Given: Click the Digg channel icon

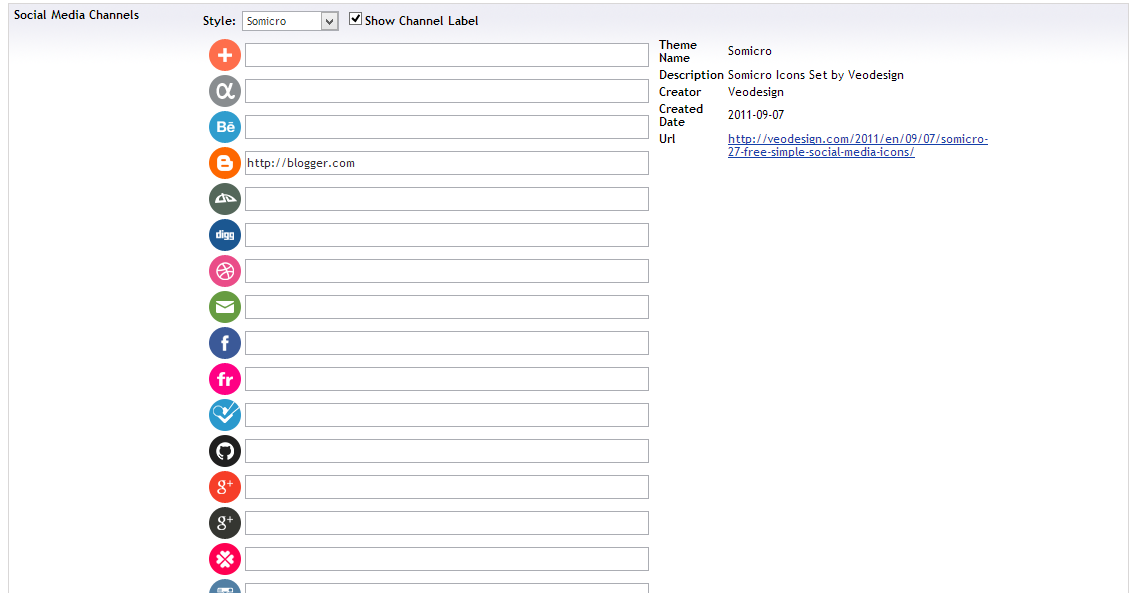Looking at the screenshot, I should point(225,235).
